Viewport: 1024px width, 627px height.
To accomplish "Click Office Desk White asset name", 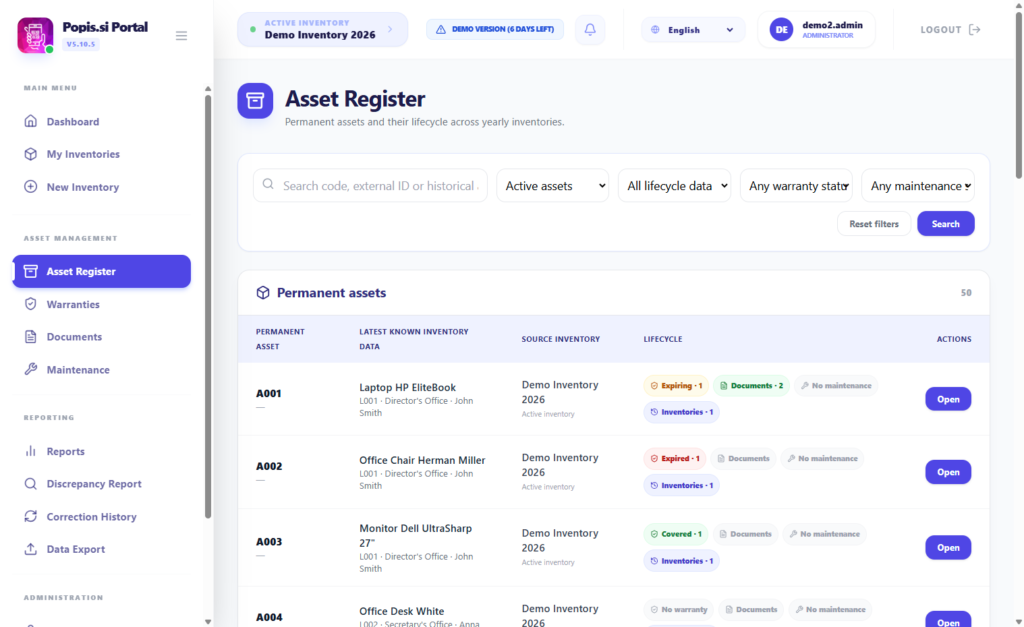I will 402,611.
